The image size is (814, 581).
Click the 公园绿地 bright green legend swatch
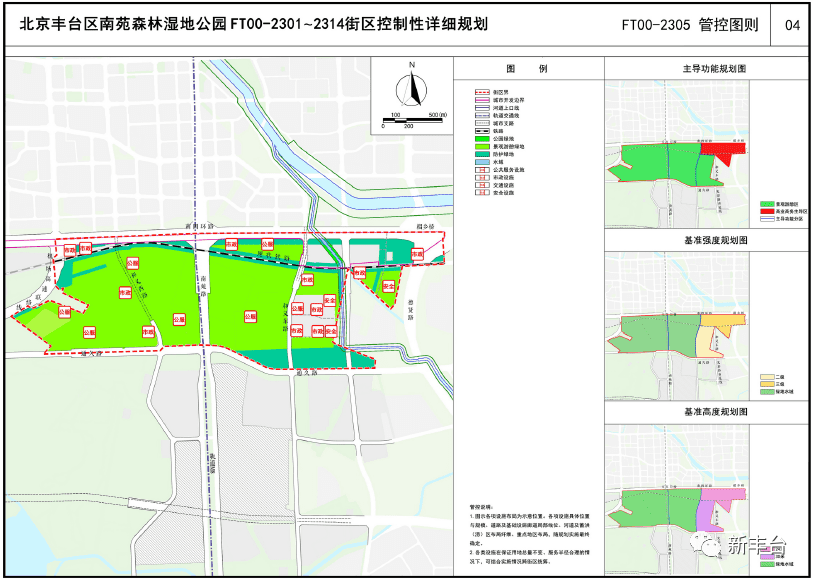(x=483, y=139)
